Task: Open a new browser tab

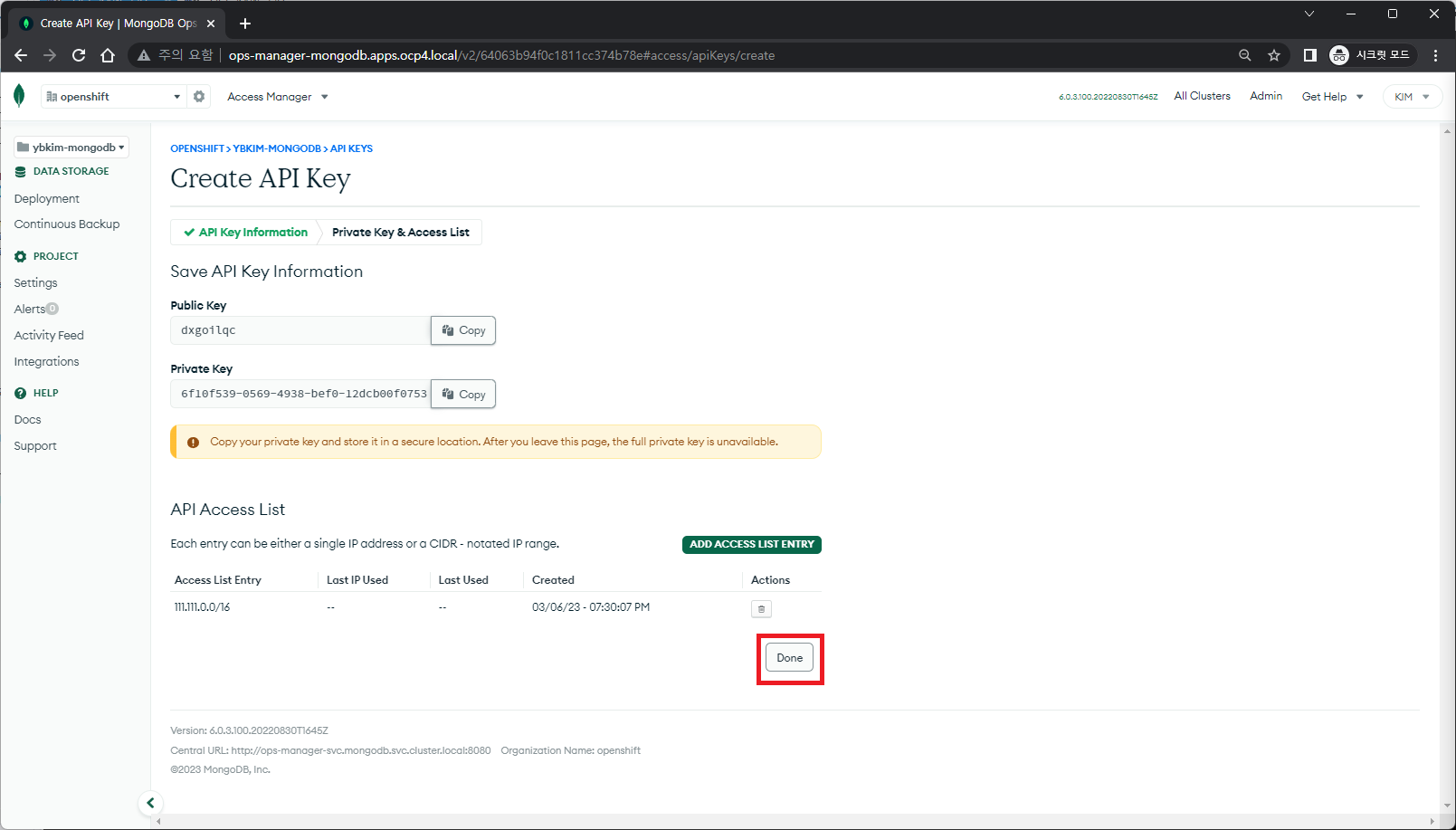Action: pos(245,24)
